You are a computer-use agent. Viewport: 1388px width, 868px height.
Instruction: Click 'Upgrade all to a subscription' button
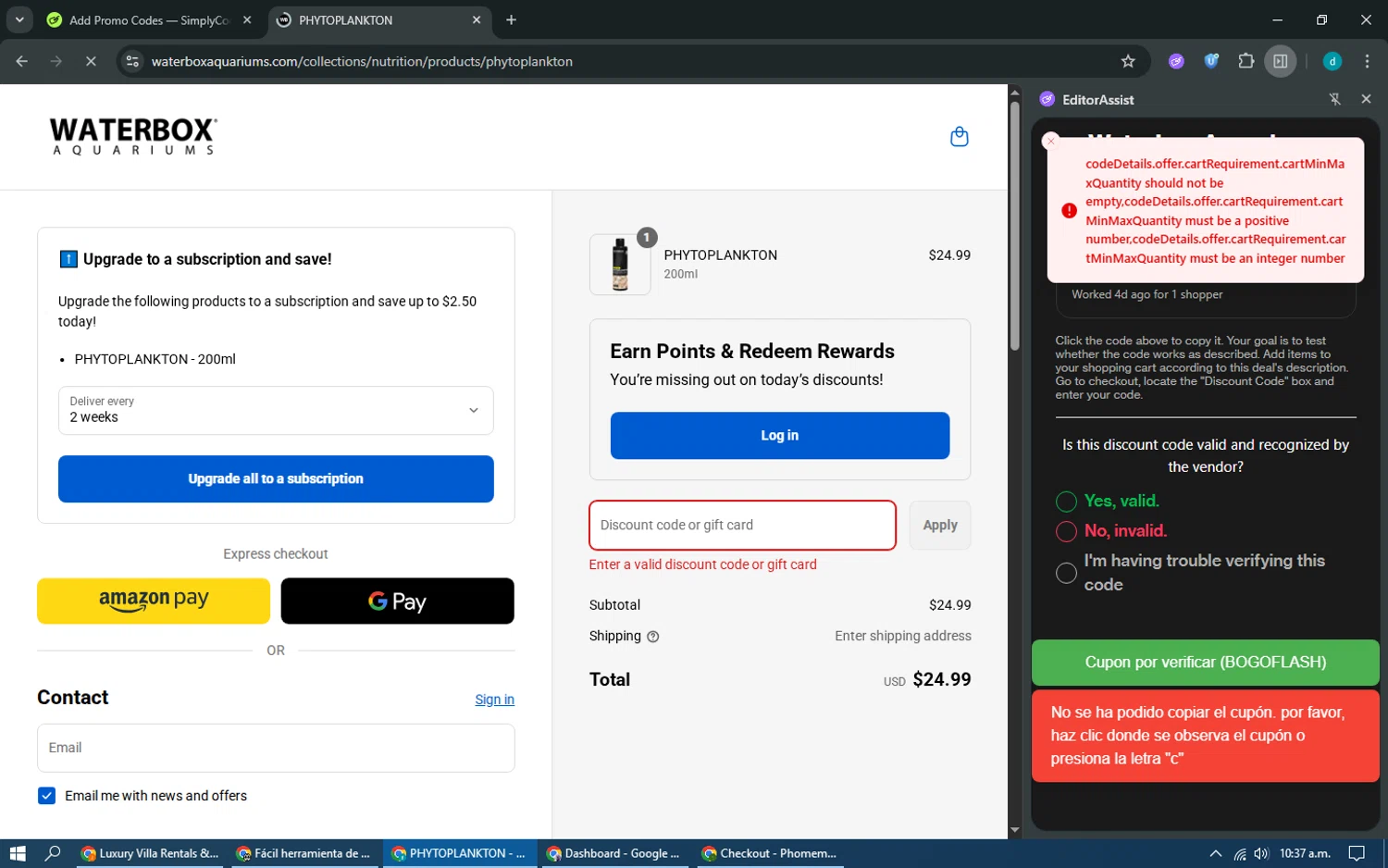[276, 478]
